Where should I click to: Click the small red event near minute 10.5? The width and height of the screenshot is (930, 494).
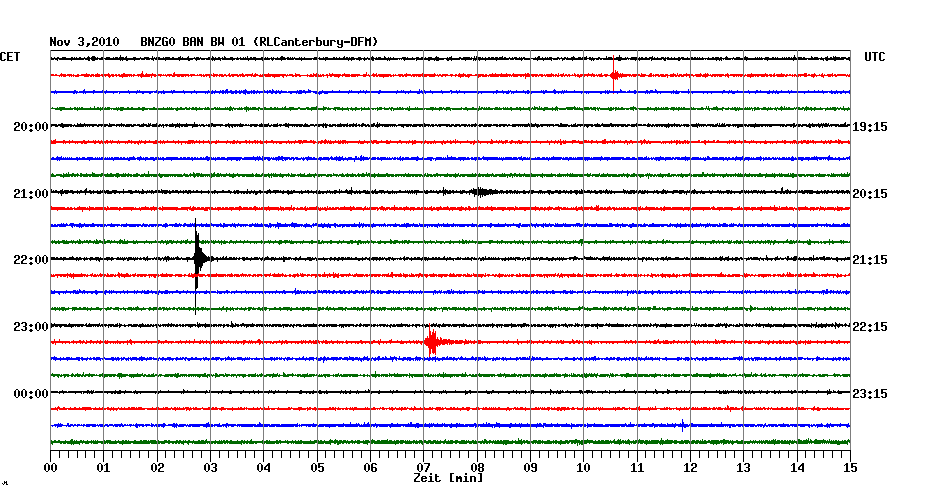point(614,75)
